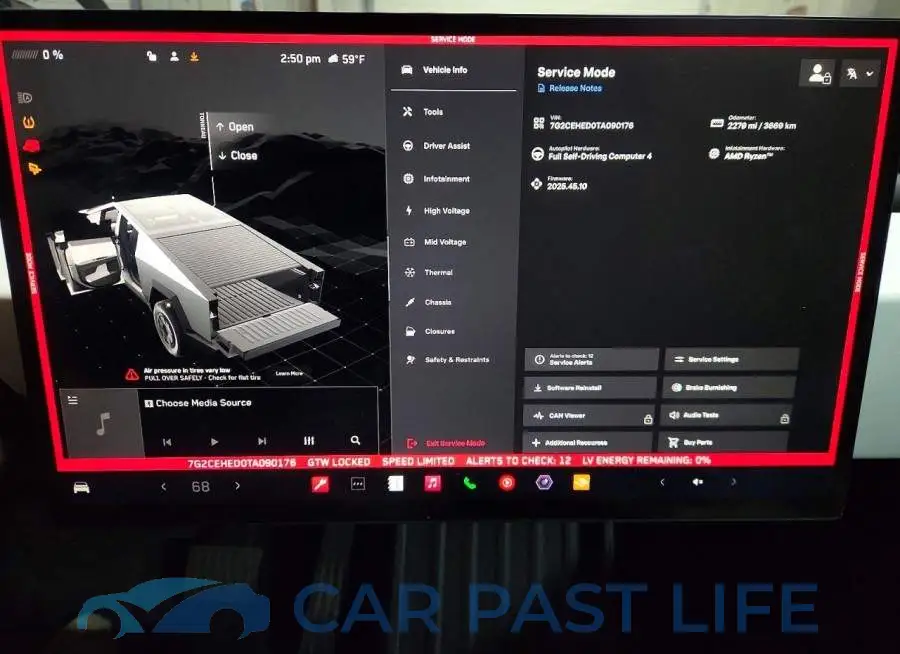This screenshot has height=654, width=900.
Task: Open the media equalizer icon
Action: 309,440
